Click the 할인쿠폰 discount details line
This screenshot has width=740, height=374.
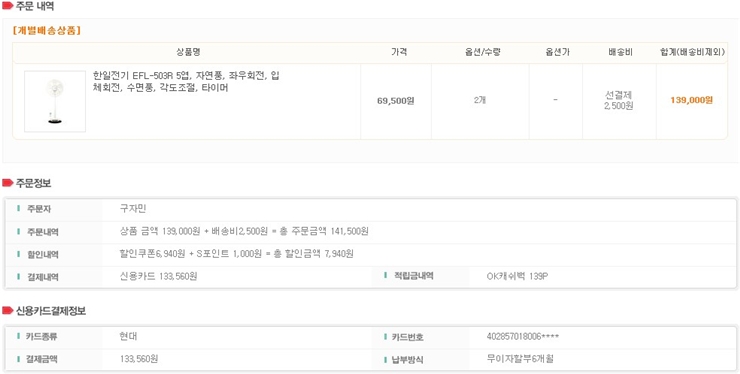point(236,254)
